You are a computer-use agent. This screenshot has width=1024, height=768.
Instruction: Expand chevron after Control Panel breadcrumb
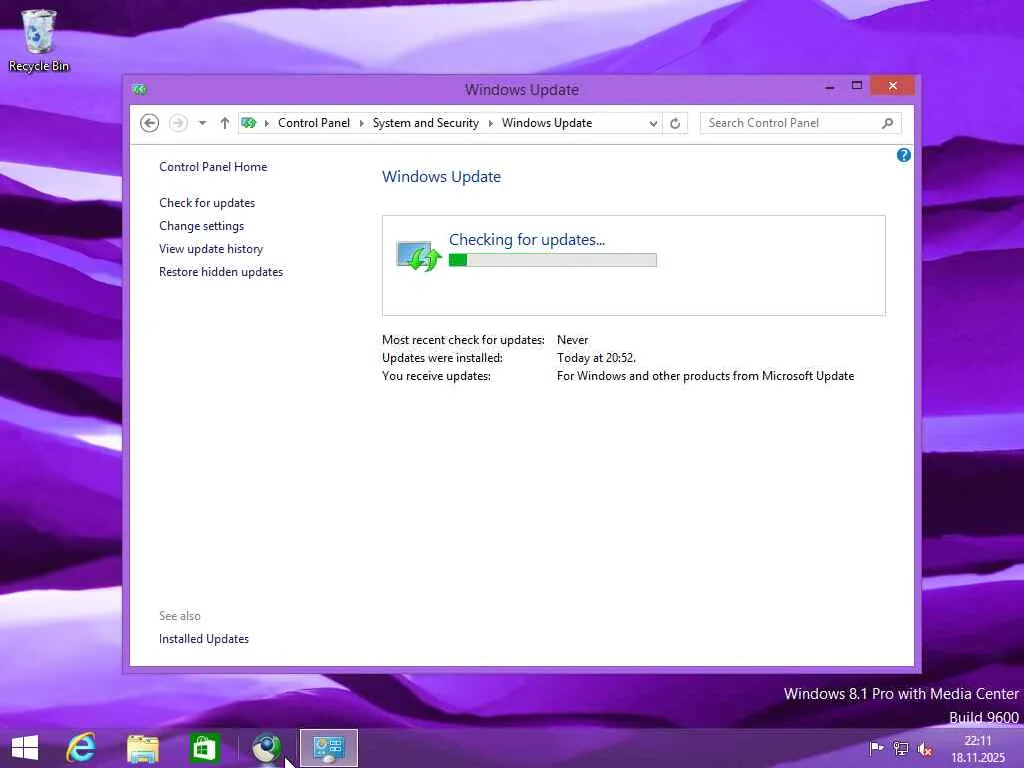click(361, 123)
